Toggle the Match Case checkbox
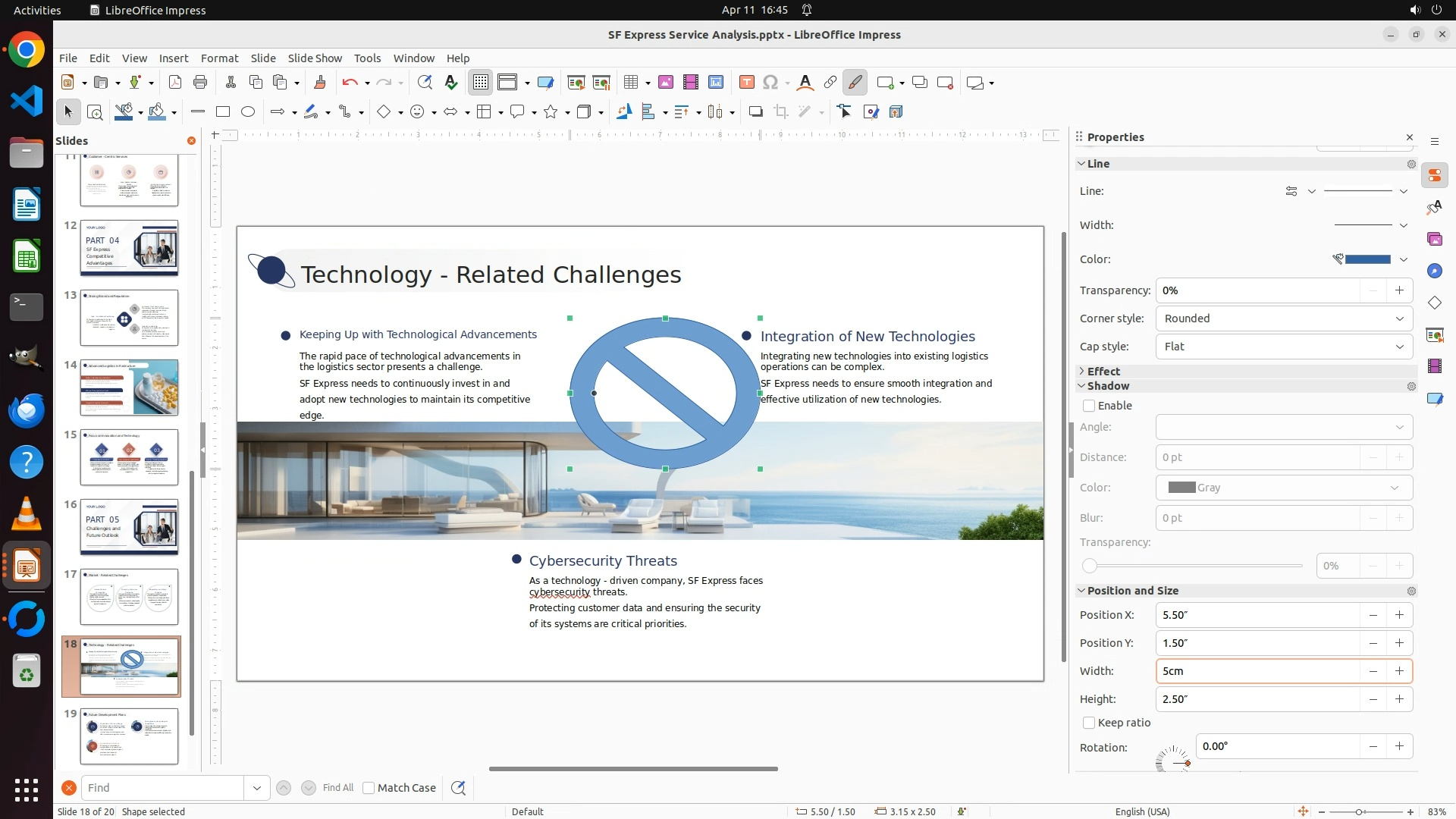1456x819 pixels. click(x=369, y=788)
